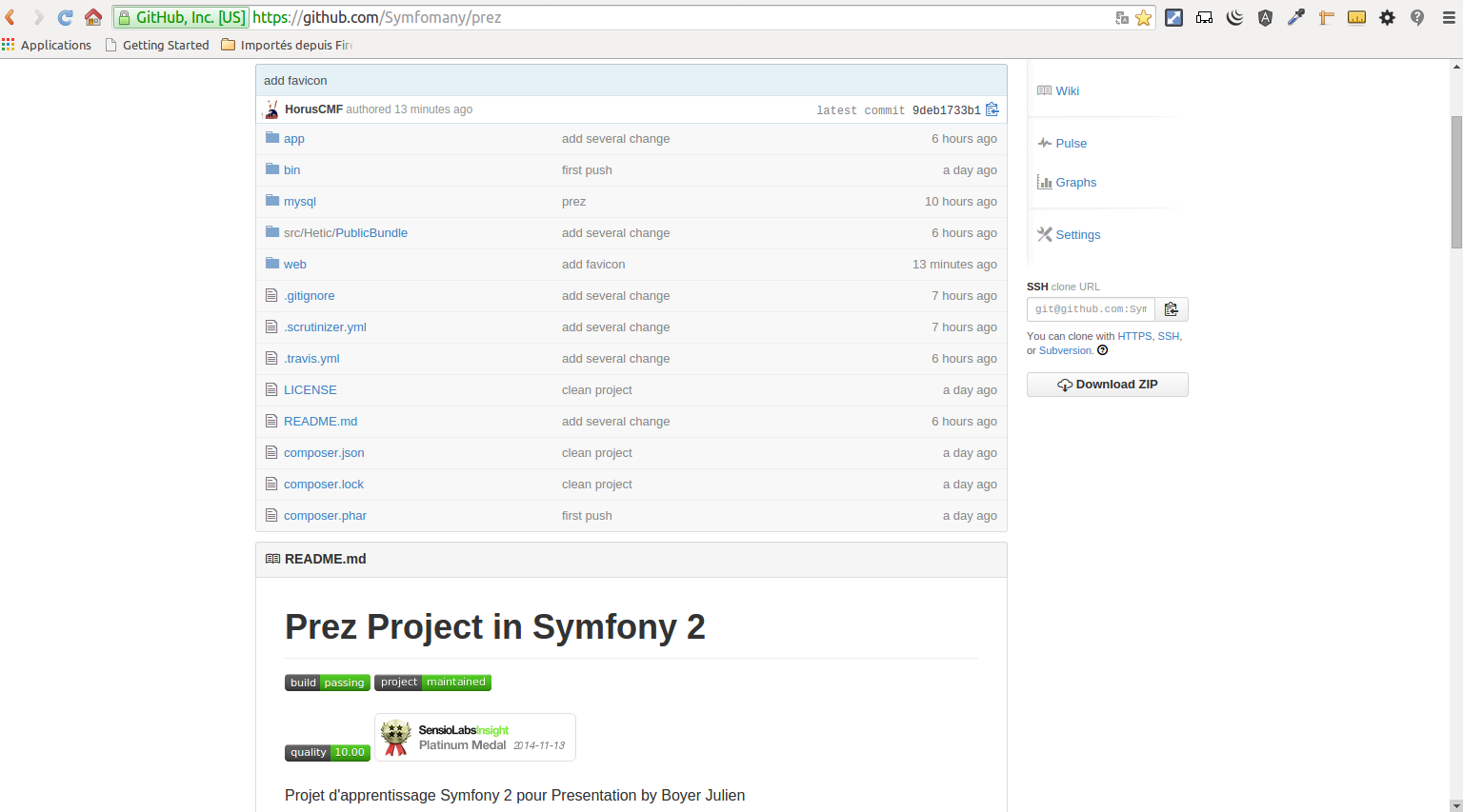Switch clone URL to HTTPS
The width and height of the screenshot is (1463, 812).
coord(1134,336)
